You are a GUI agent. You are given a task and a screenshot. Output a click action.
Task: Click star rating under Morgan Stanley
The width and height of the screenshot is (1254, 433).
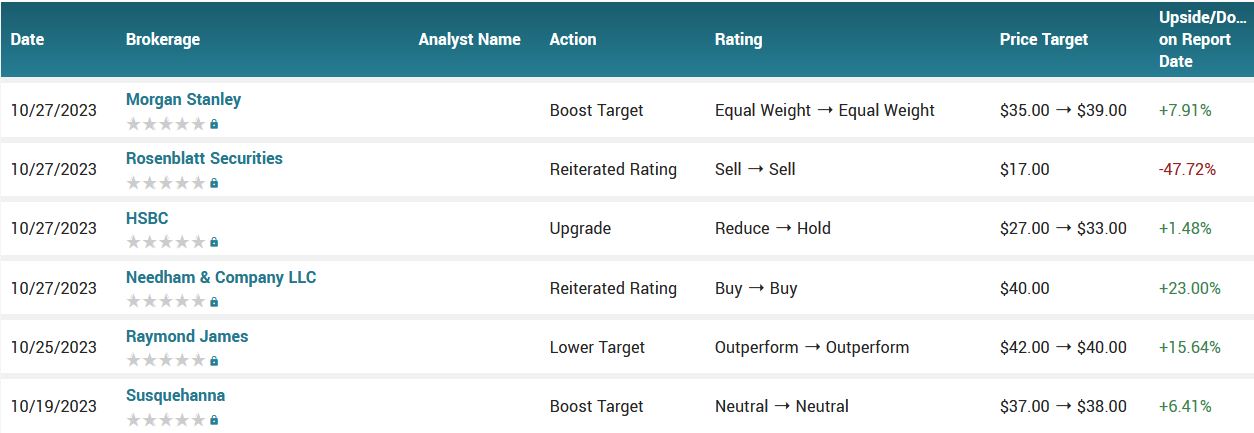tap(166, 124)
